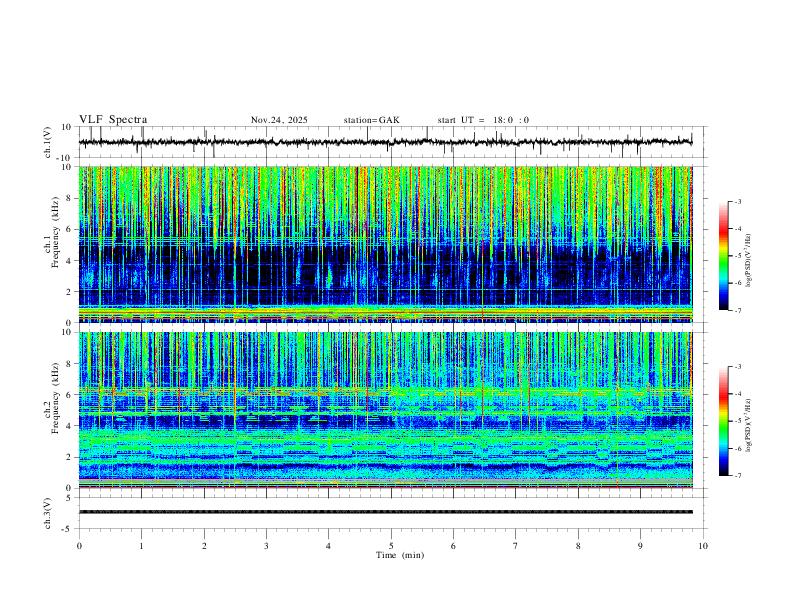Click the "-4" tick on lower colorbar
Viewport: 792px width, 612px height.
click(x=738, y=394)
